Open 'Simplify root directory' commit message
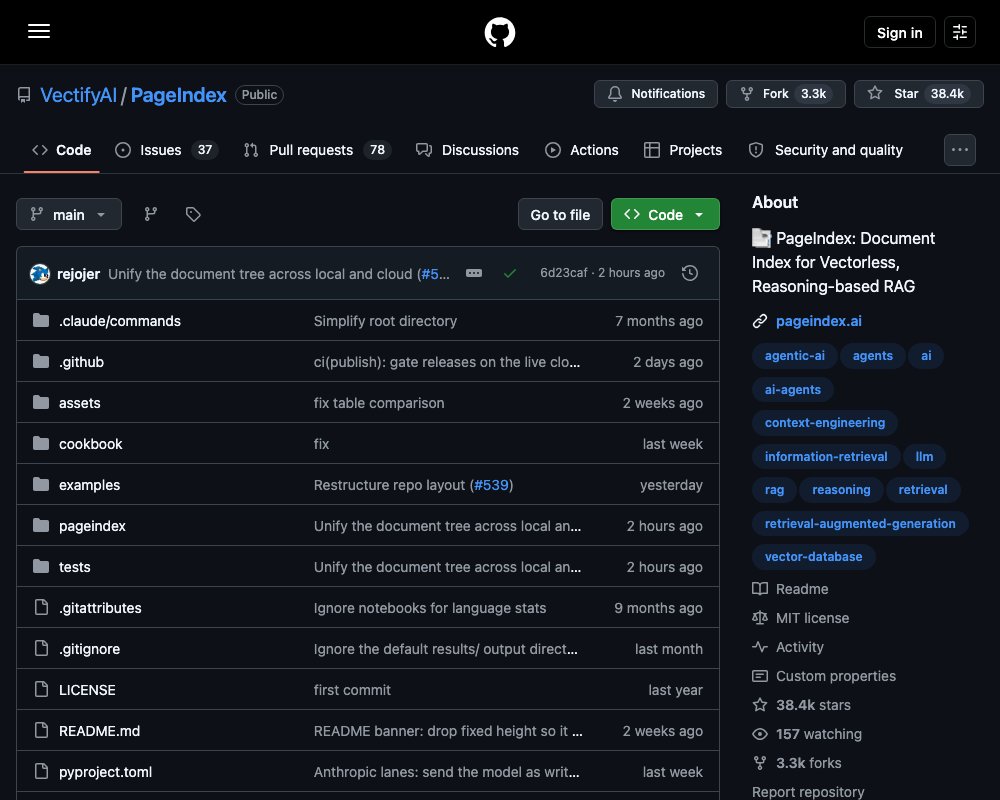The width and height of the screenshot is (1000, 800). click(385, 321)
